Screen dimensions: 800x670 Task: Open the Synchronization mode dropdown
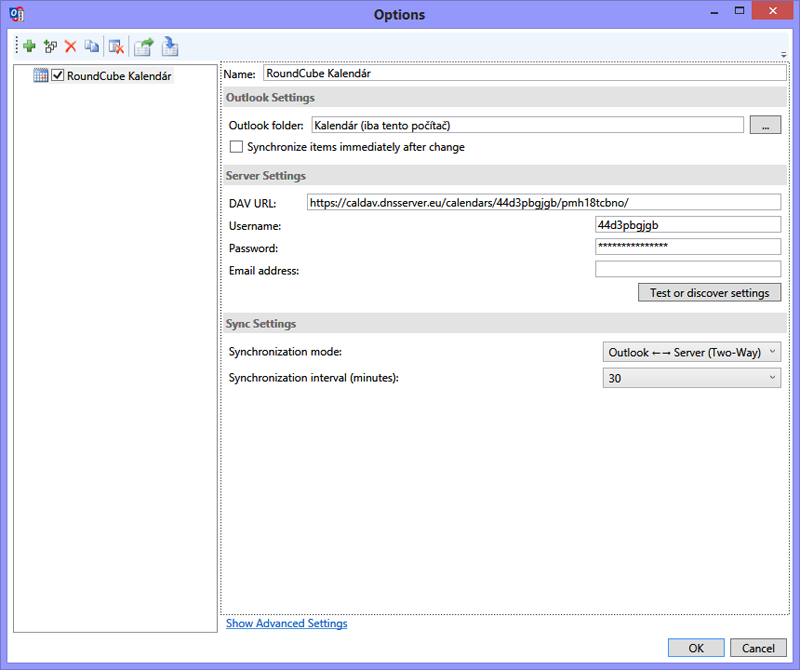tap(692, 352)
